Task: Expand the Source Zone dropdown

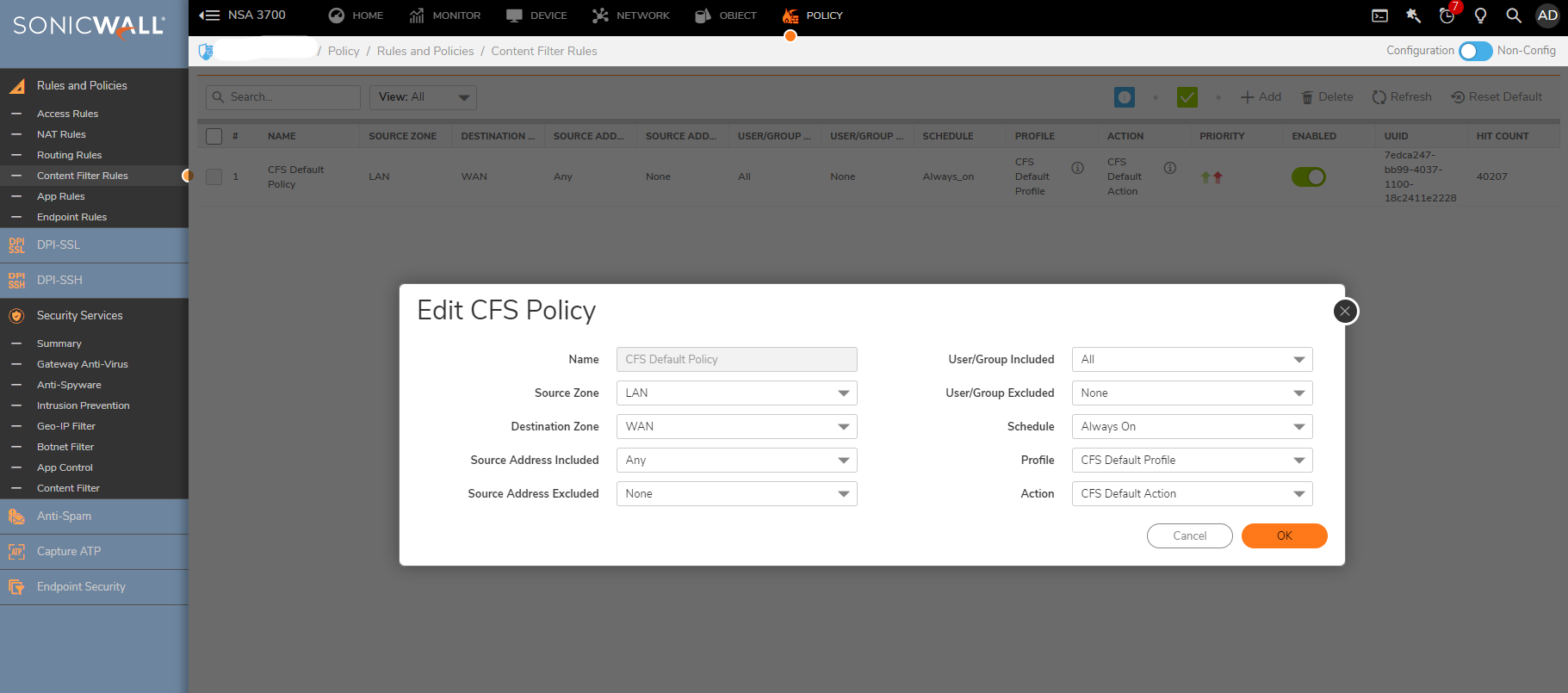Action: coord(736,393)
